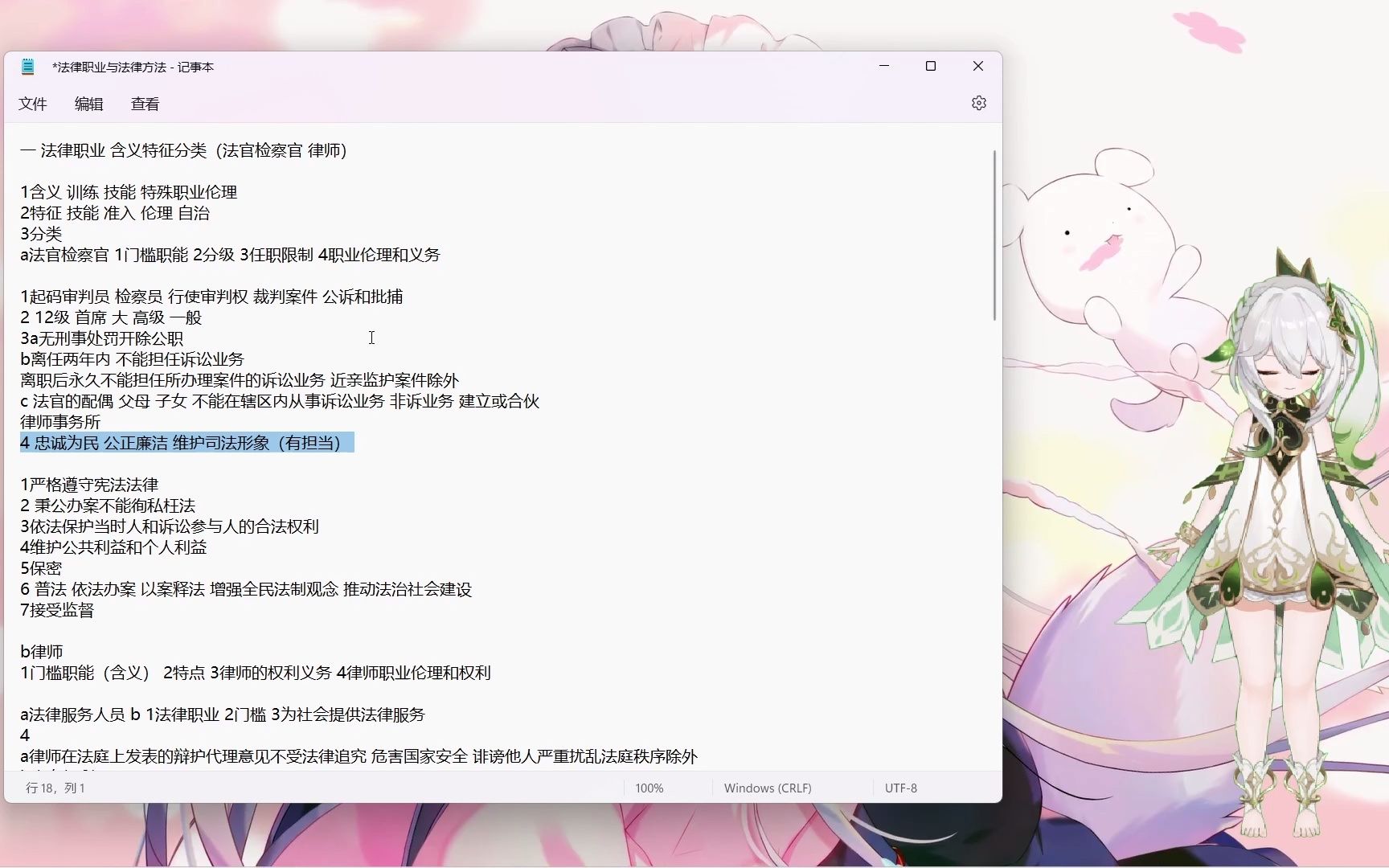This screenshot has height=868, width=1389.
Task: Close the Notepad window
Action: point(978,66)
